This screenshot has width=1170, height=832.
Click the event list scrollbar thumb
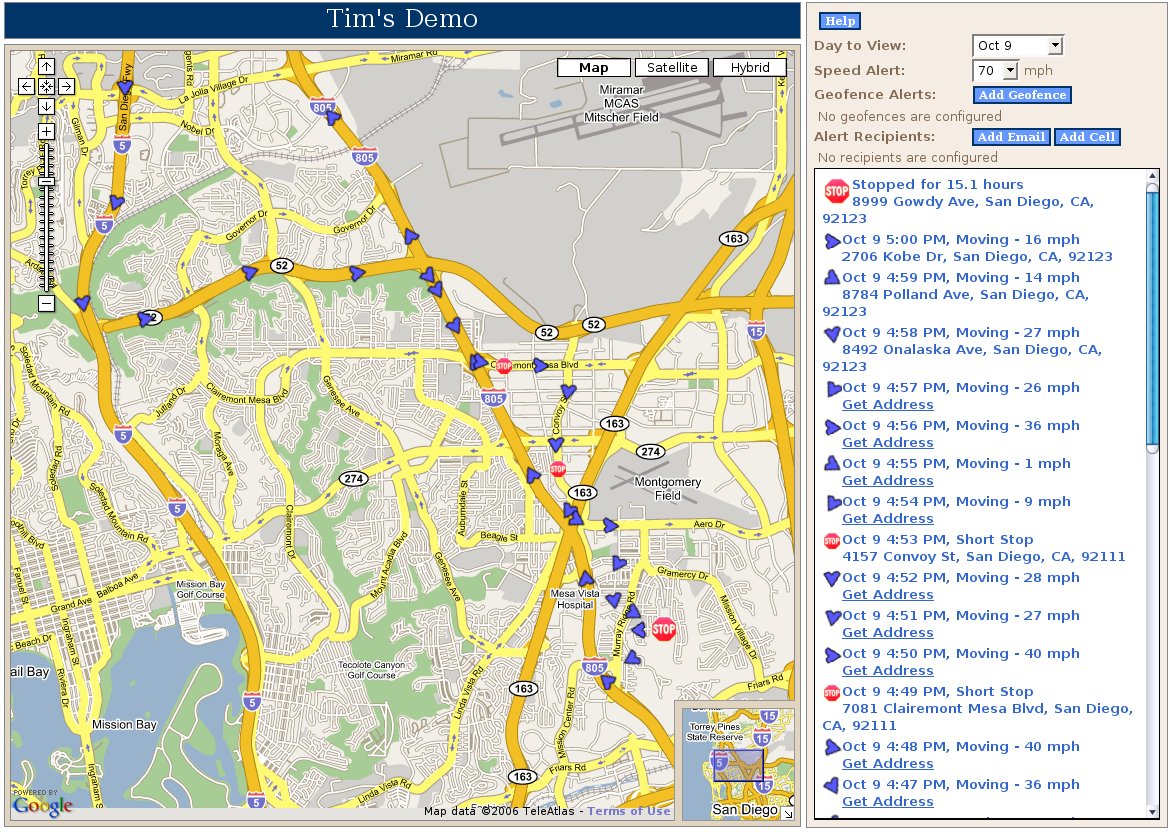[x=1153, y=319]
